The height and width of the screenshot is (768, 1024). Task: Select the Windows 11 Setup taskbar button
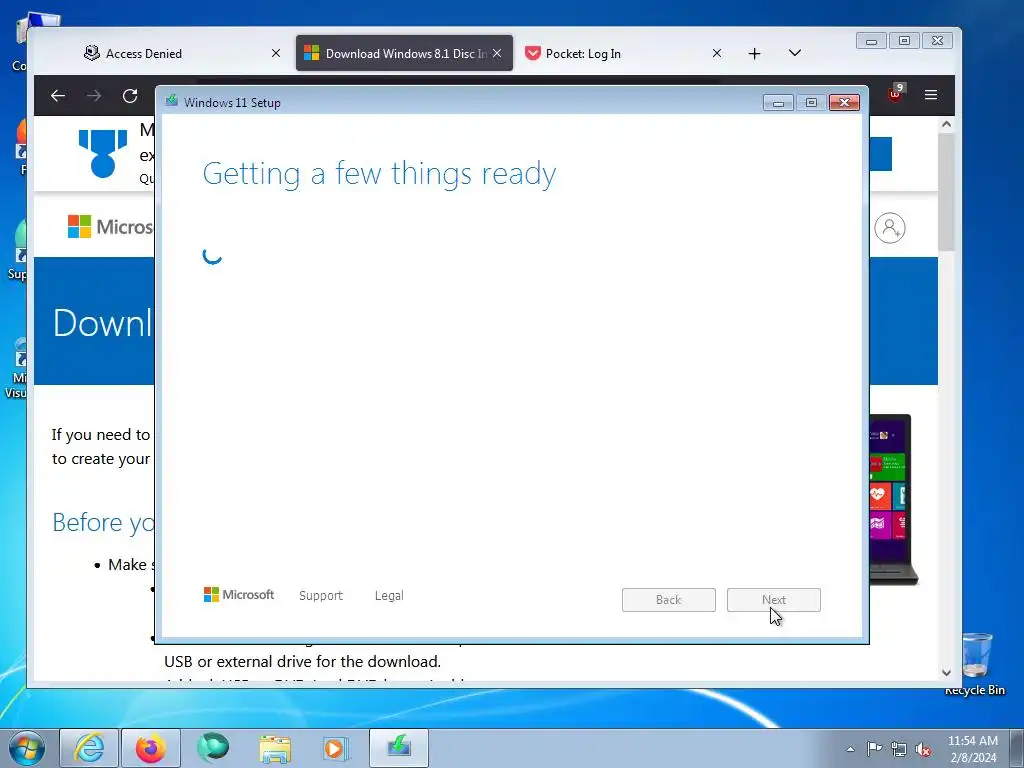point(399,748)
